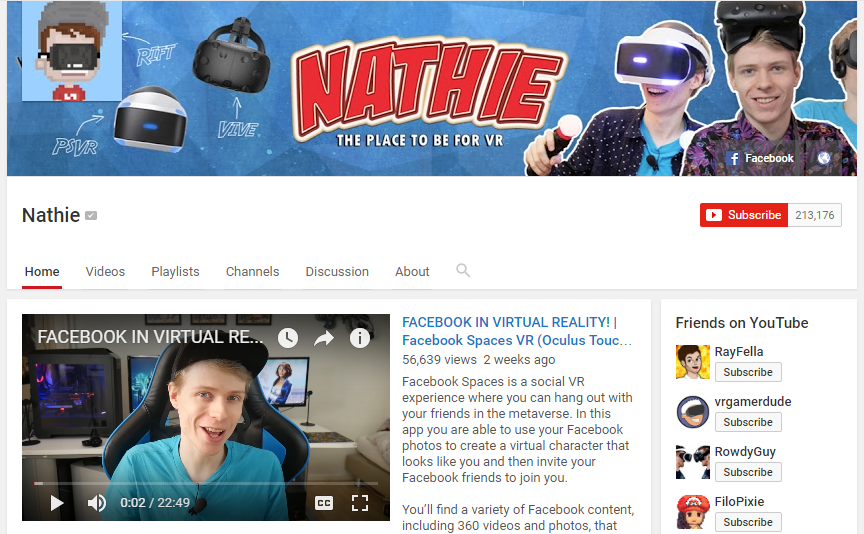The height and width of the screenshot is (534, 864).
Task: Click the Share arrow icon on the video
Action: pos(324,338)
